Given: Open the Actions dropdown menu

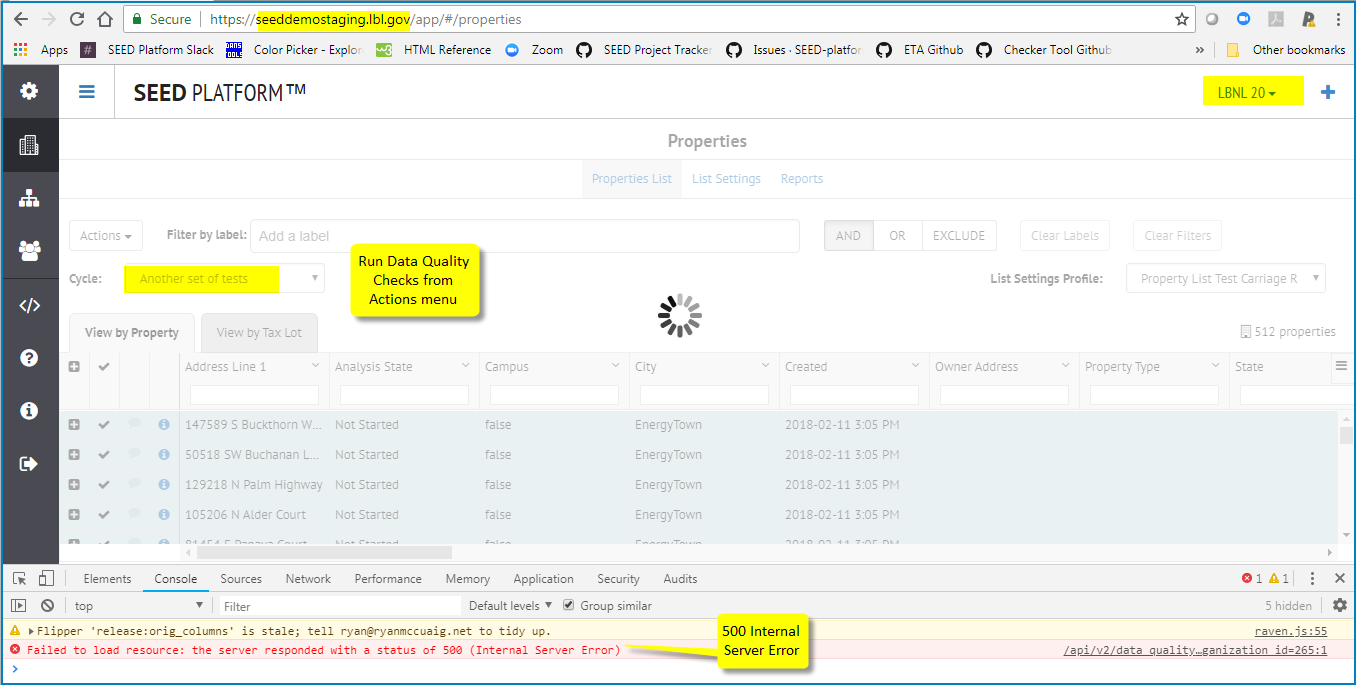Looking at the screenshot, I should pos(103,235).
